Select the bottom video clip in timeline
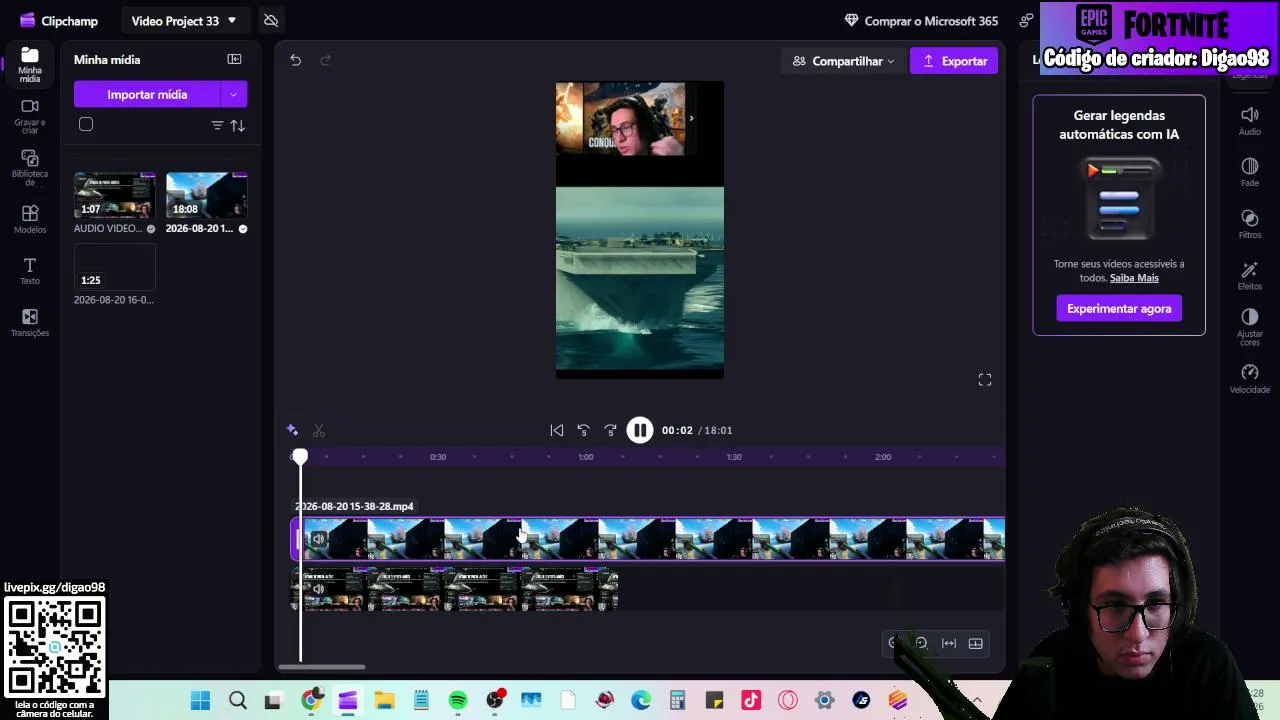Image resolution: width=1280 pixels, height=720 pixels. [455, 588]
